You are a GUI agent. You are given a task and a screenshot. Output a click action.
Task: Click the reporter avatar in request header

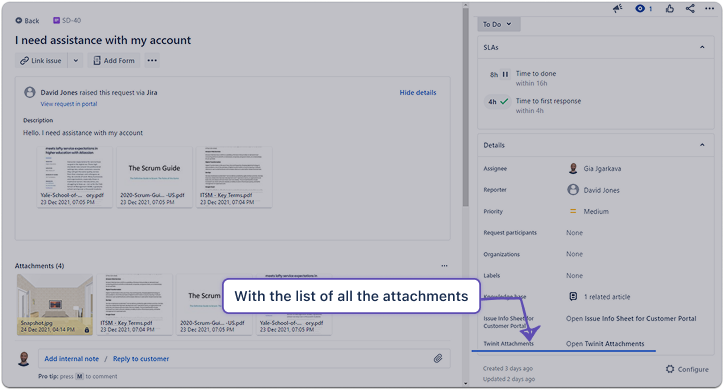point(30,92)
